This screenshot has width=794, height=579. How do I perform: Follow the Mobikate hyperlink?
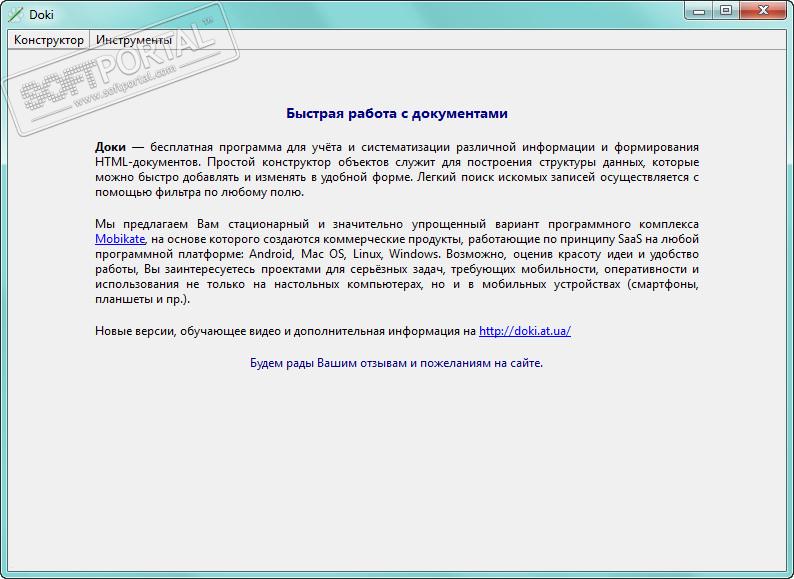click(x=120, y=239)
